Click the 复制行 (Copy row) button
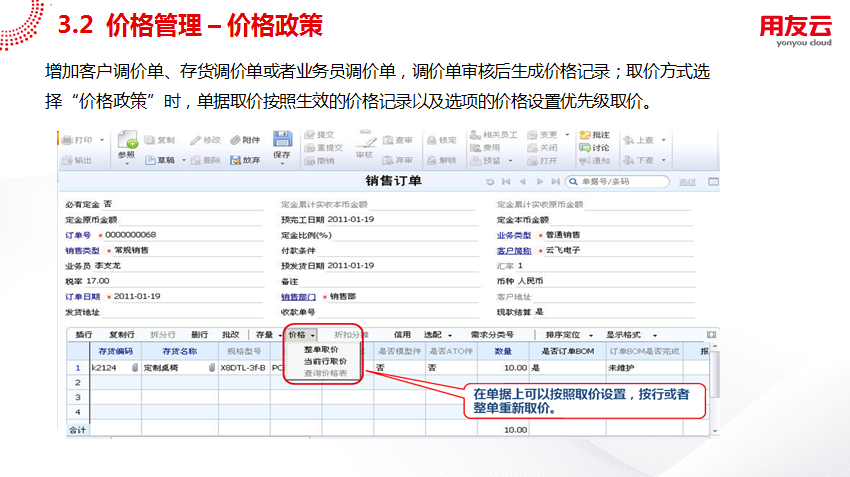Screen dimensions: 850x477 (121, 334)
